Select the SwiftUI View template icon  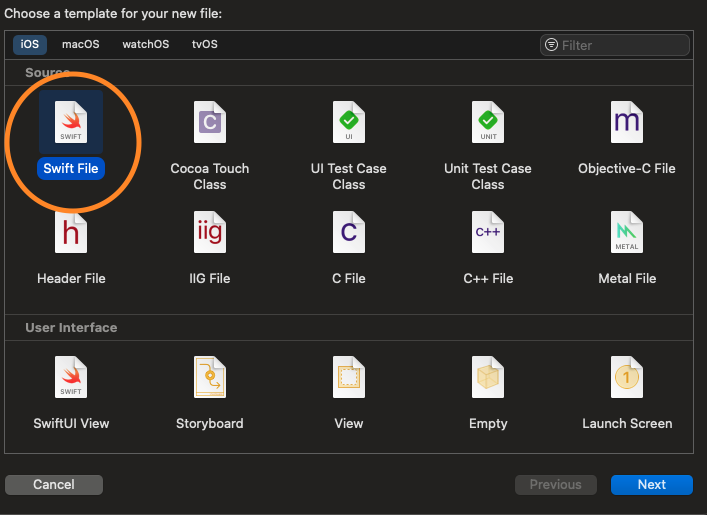pos(71,377)
